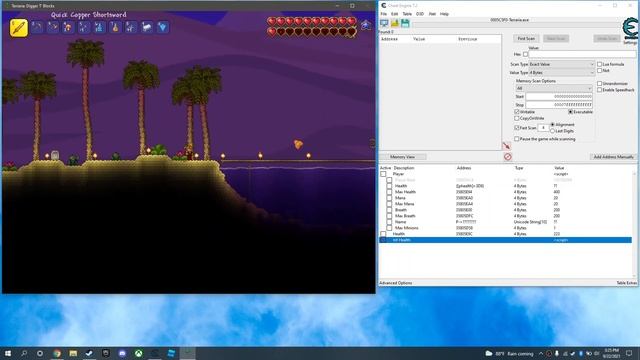This screenshot has width=640, height=360.
Task: Focus the scan Value input field
Action: click(582, 54)
